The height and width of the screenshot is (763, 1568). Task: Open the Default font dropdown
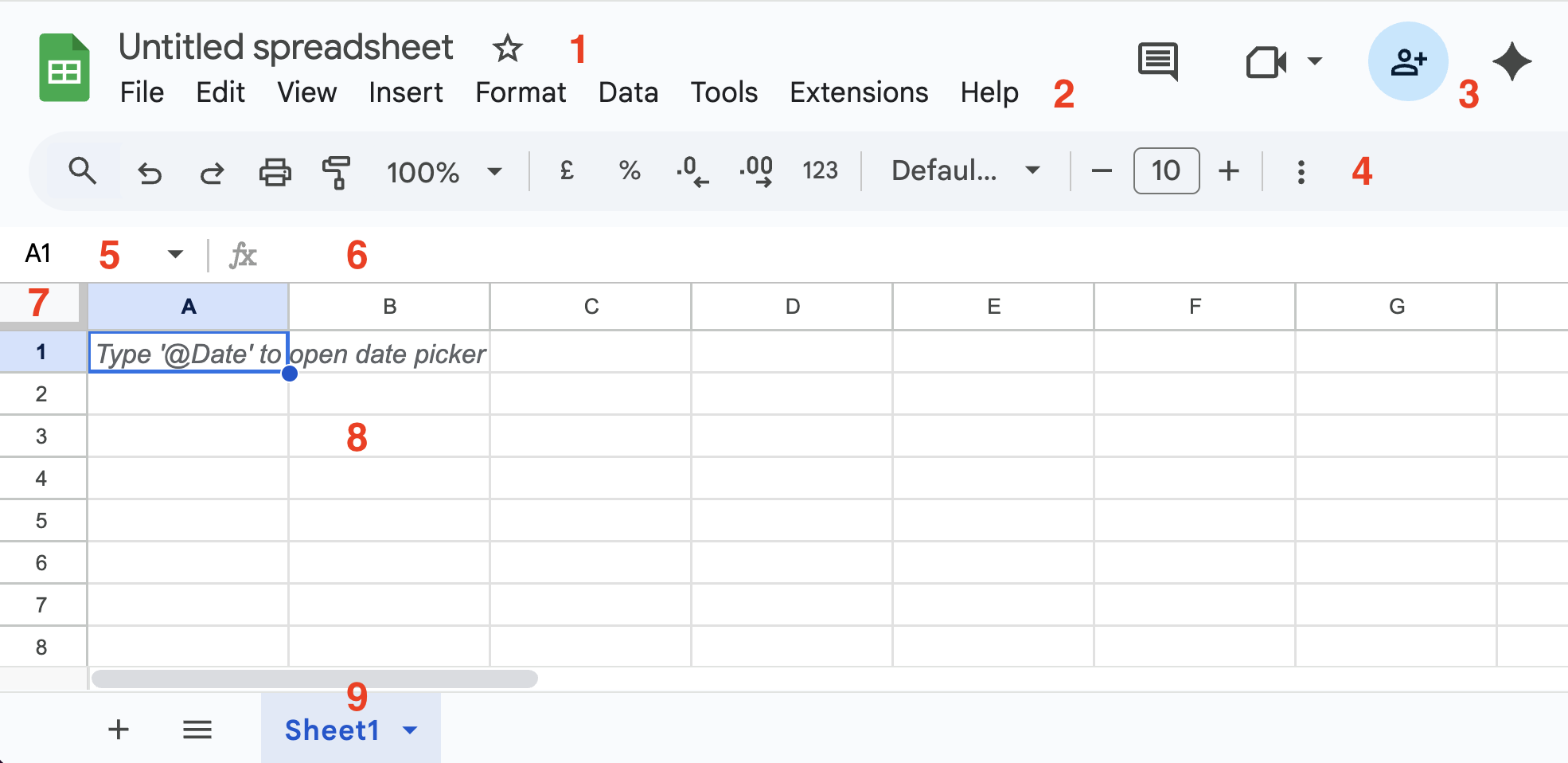pos(965,170)
